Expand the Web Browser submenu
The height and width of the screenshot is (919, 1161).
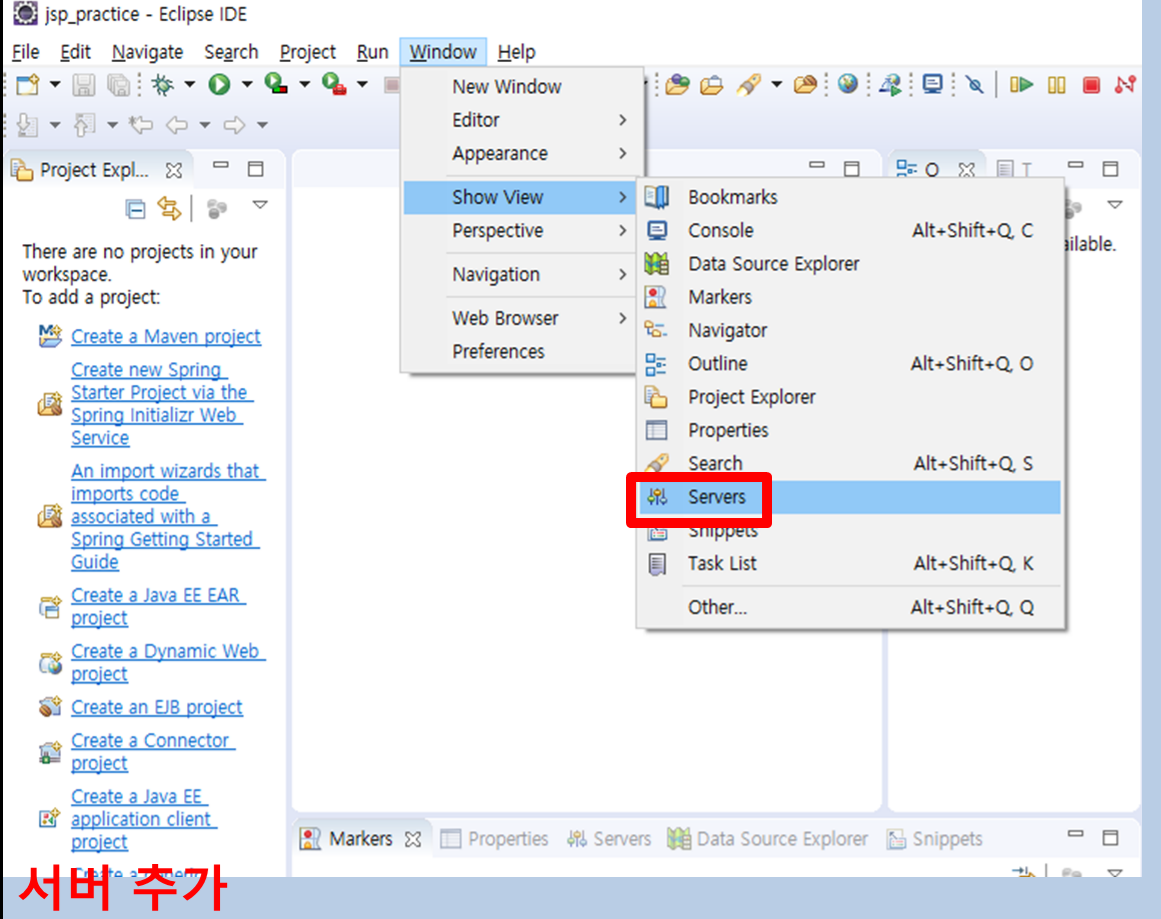pyautogui.click(x=522, y=318)
